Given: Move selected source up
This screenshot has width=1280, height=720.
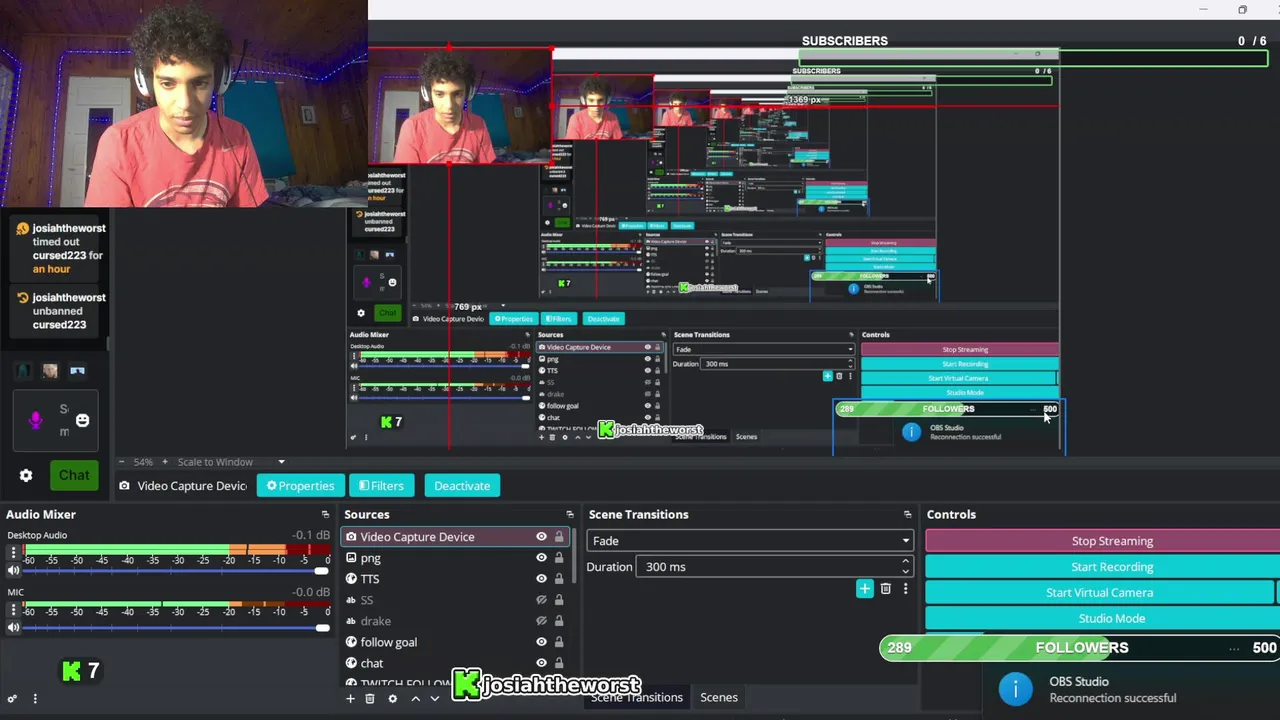Looking at the screenshot, I should (416, 699).
